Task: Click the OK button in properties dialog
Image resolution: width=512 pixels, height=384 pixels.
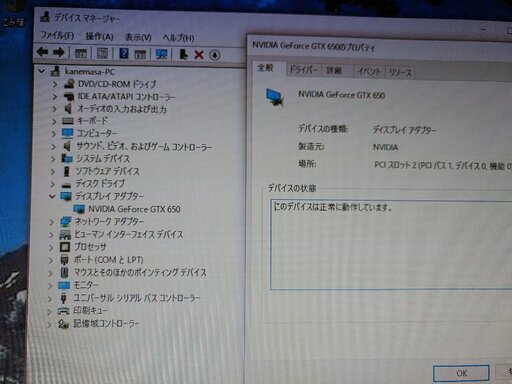Action: click(461, 373)
